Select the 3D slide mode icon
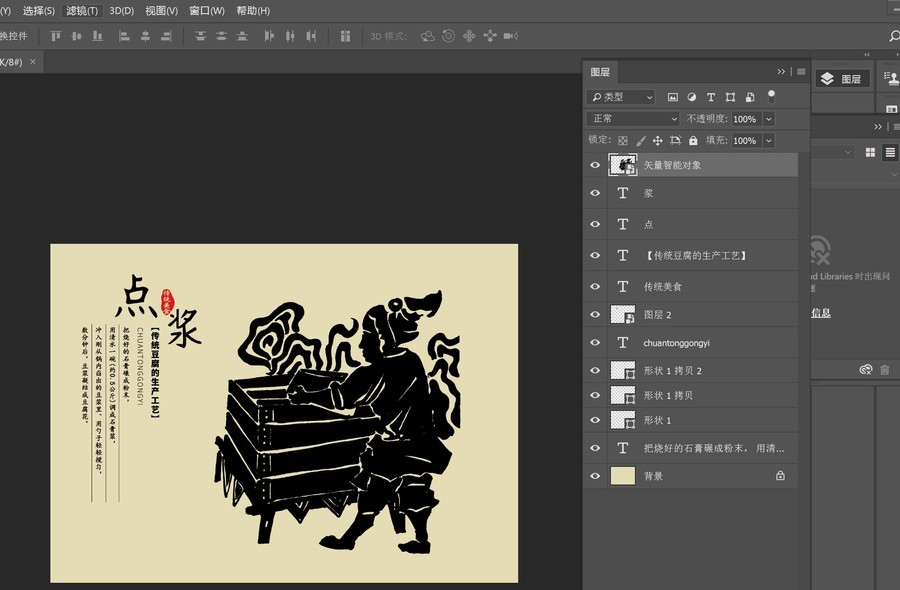Image resolution: width=900 pixels, height=590 pixels. click(x=490, y=36)
